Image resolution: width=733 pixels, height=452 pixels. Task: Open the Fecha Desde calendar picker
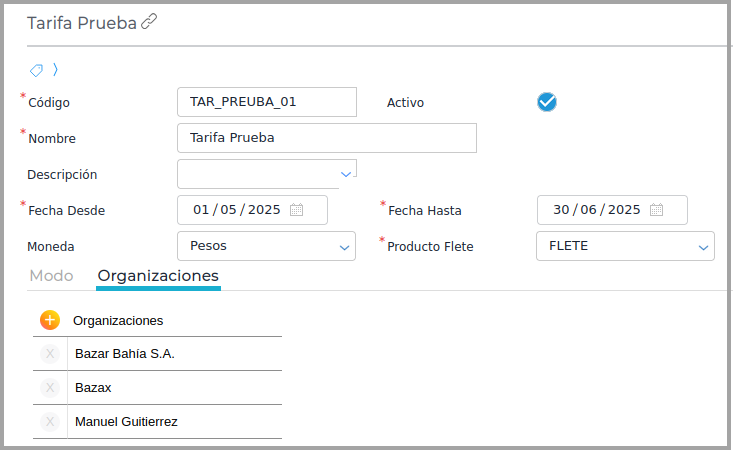coord(296,210)
